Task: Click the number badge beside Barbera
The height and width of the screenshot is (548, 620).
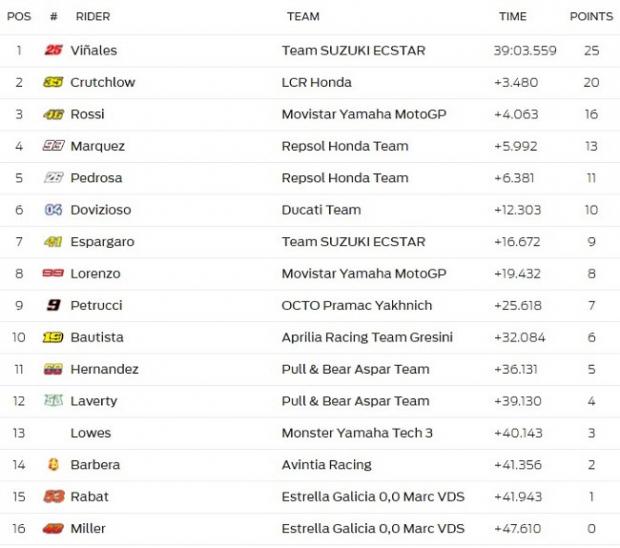Action: [x=54, y=464]
